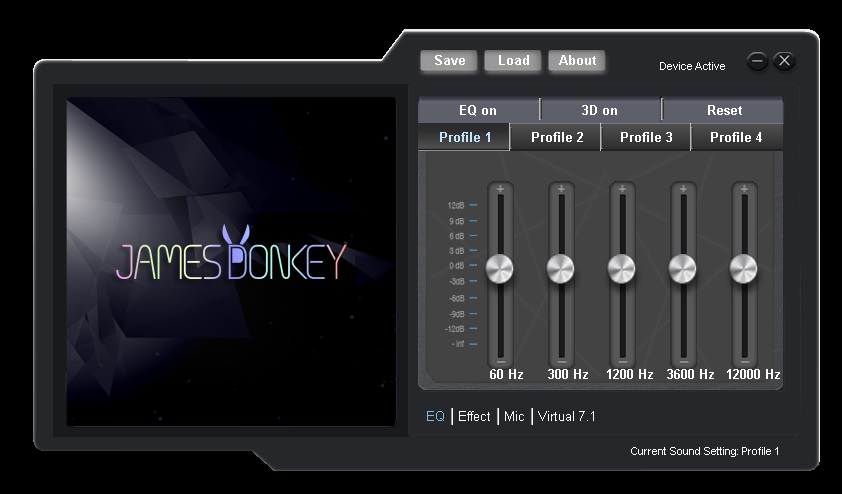842x494 pixels.
Task: Open the EQ section
Action: (435, 416)
